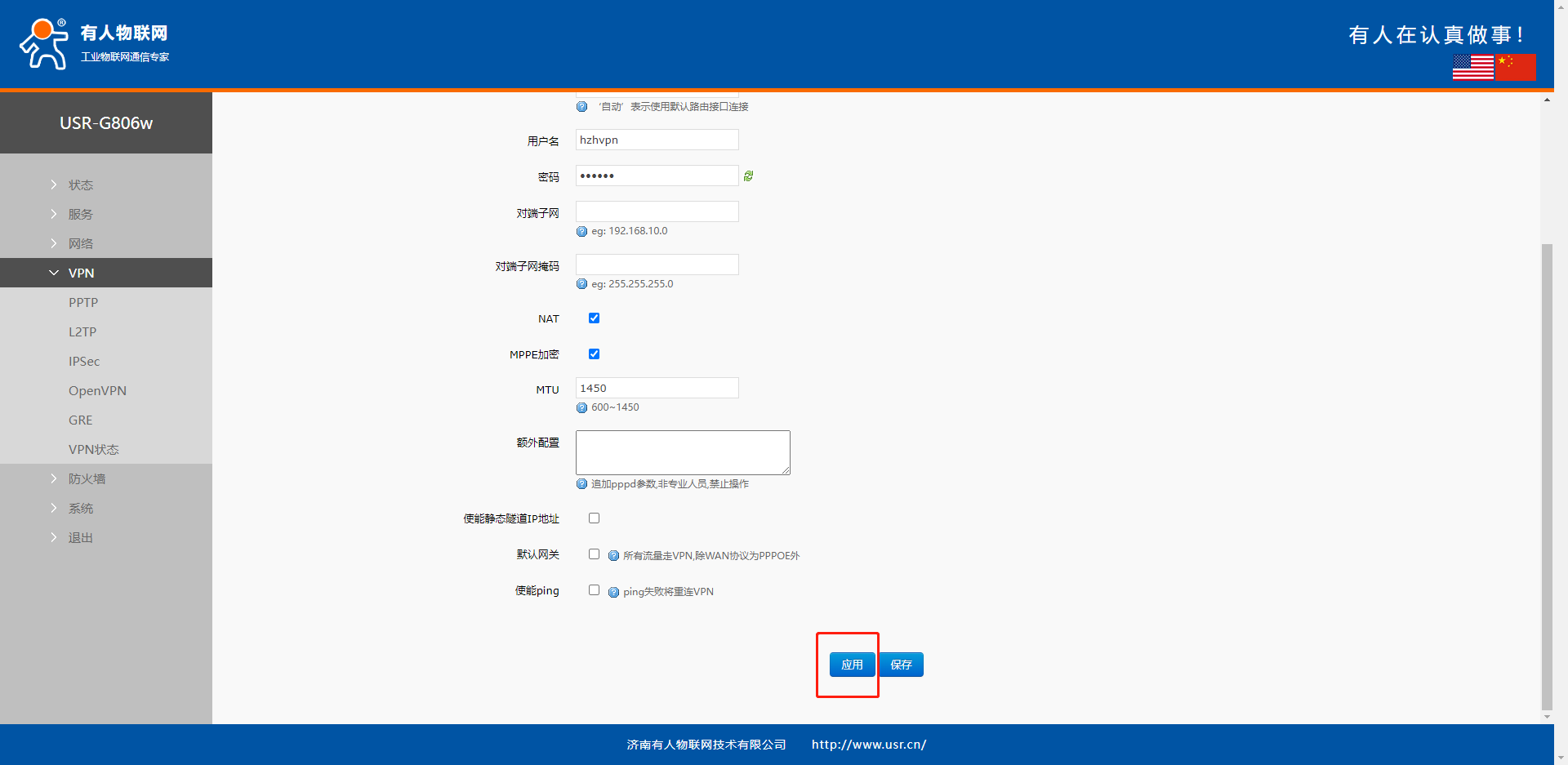The image size is (1568, 765).
Task: Click the help icon beside ping失败将重连VPN
Action: (x=613, y=592)
